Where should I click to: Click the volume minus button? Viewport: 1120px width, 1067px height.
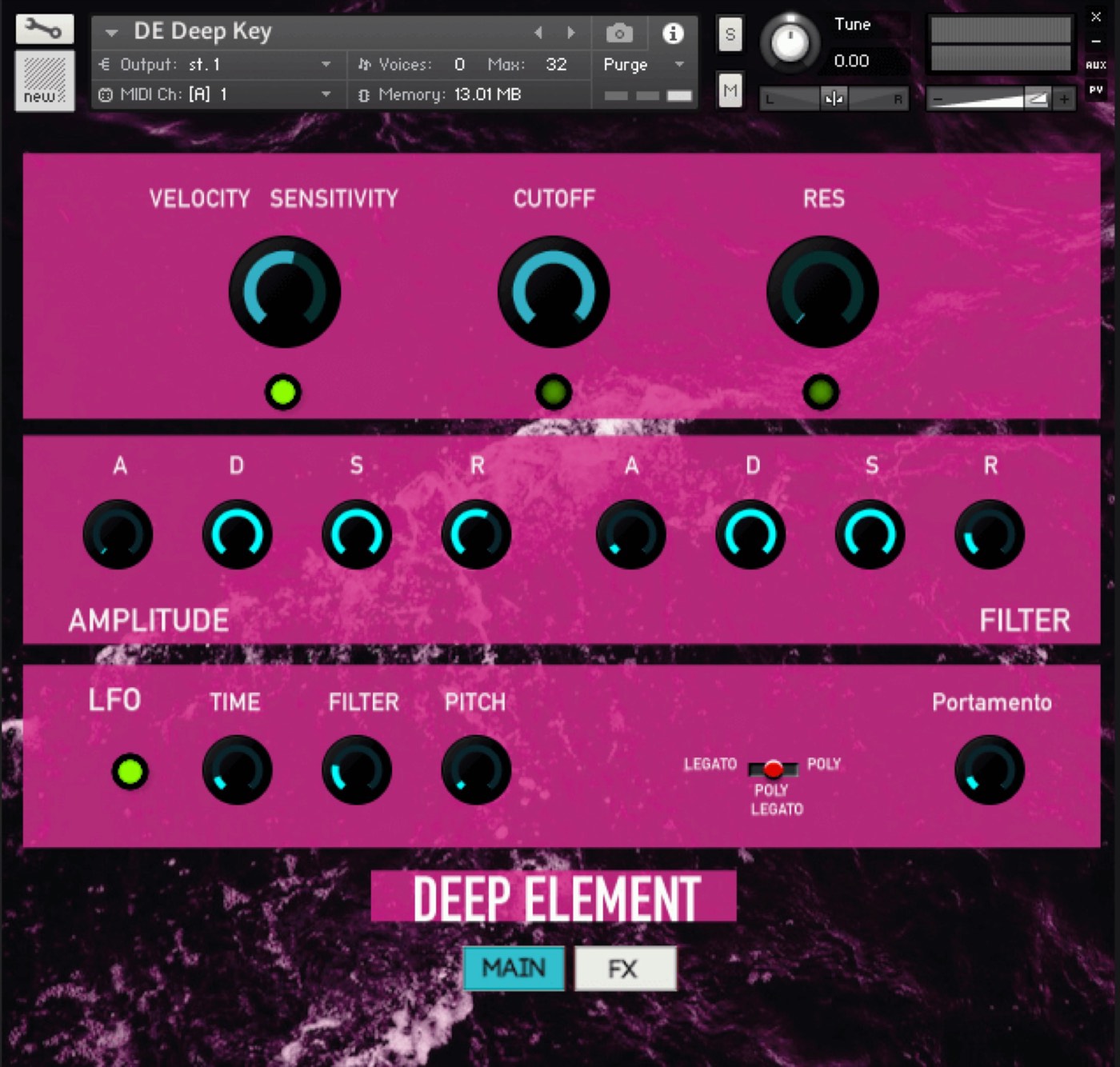938,99
